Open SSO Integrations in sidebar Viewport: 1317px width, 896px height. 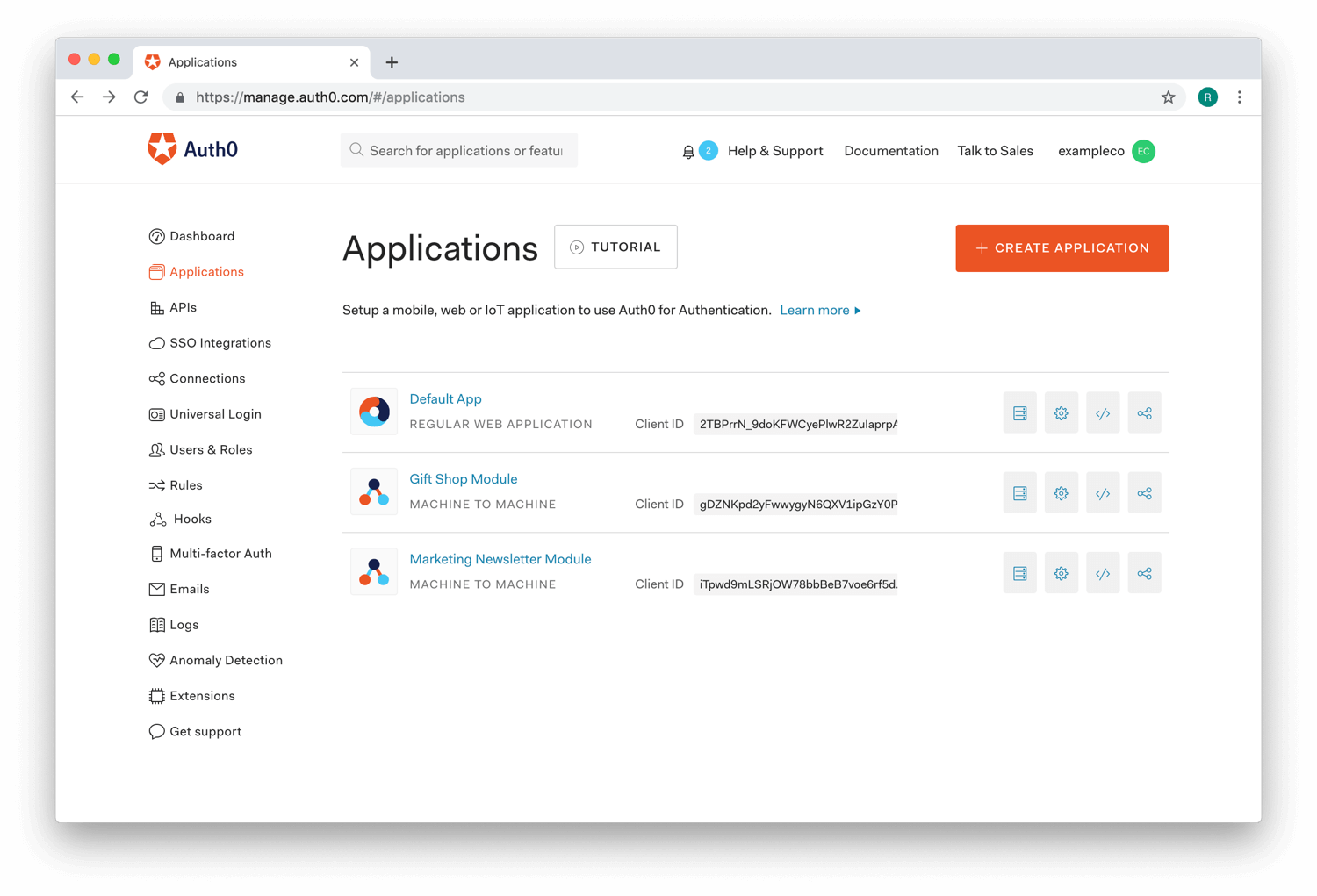pos(210,343)
